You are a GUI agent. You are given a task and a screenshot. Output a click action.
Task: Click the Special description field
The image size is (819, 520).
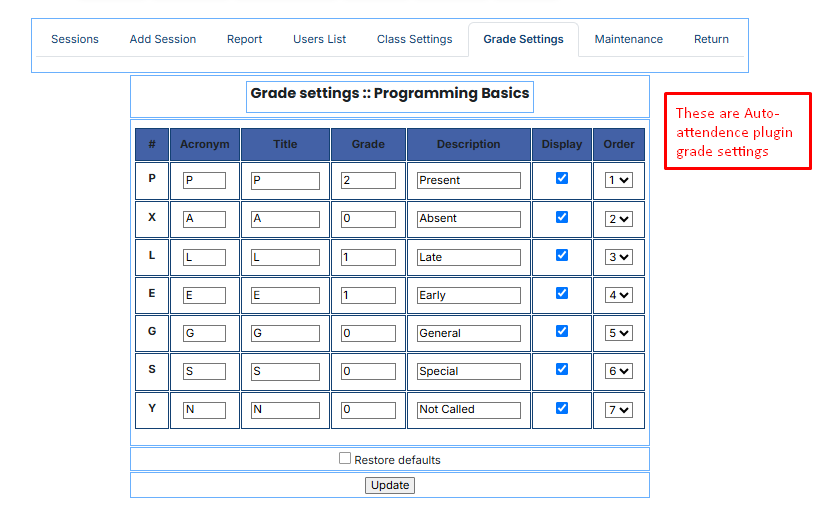[x=469, y=372]
